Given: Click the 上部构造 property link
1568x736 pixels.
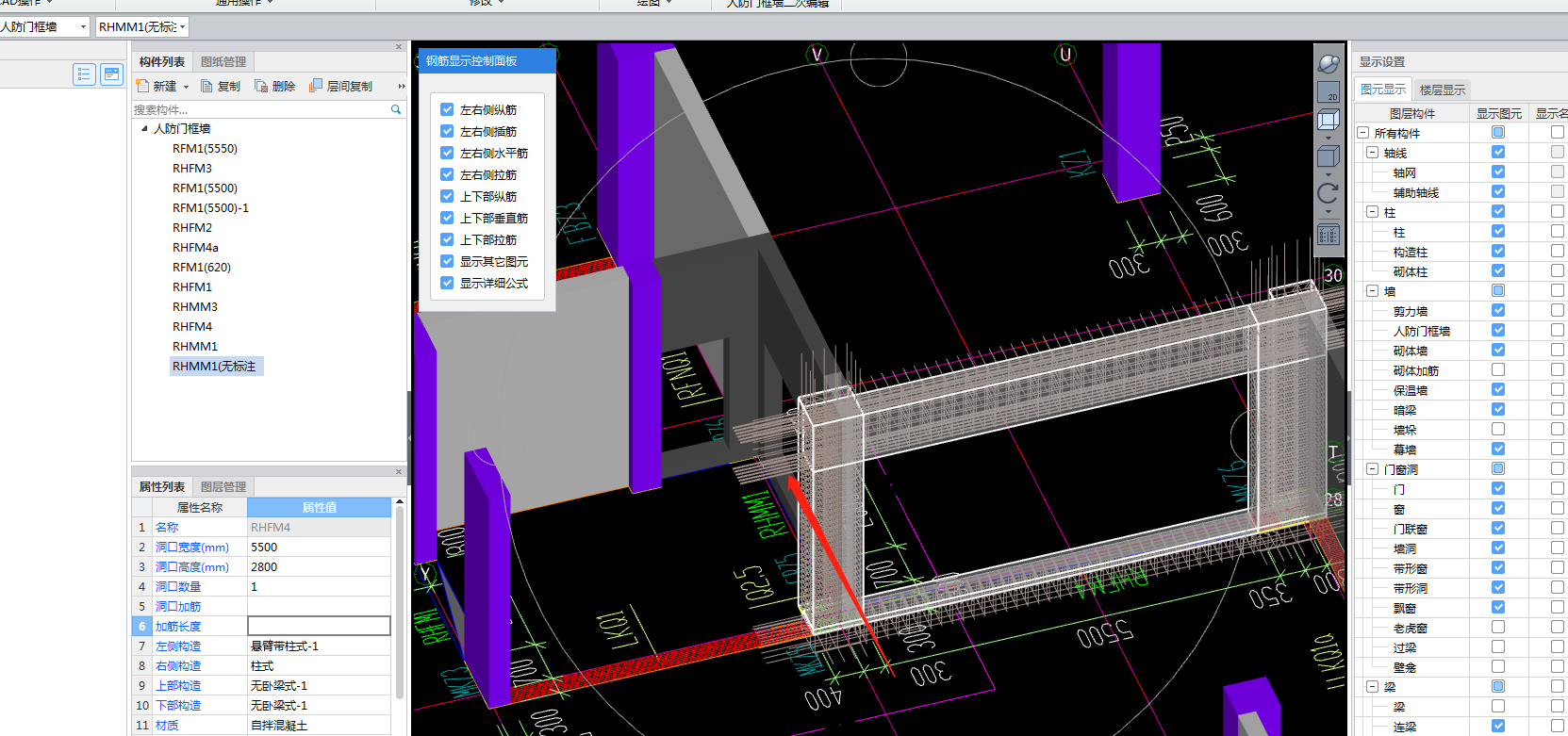Looking at the screenshot, I should click(178, 685).
